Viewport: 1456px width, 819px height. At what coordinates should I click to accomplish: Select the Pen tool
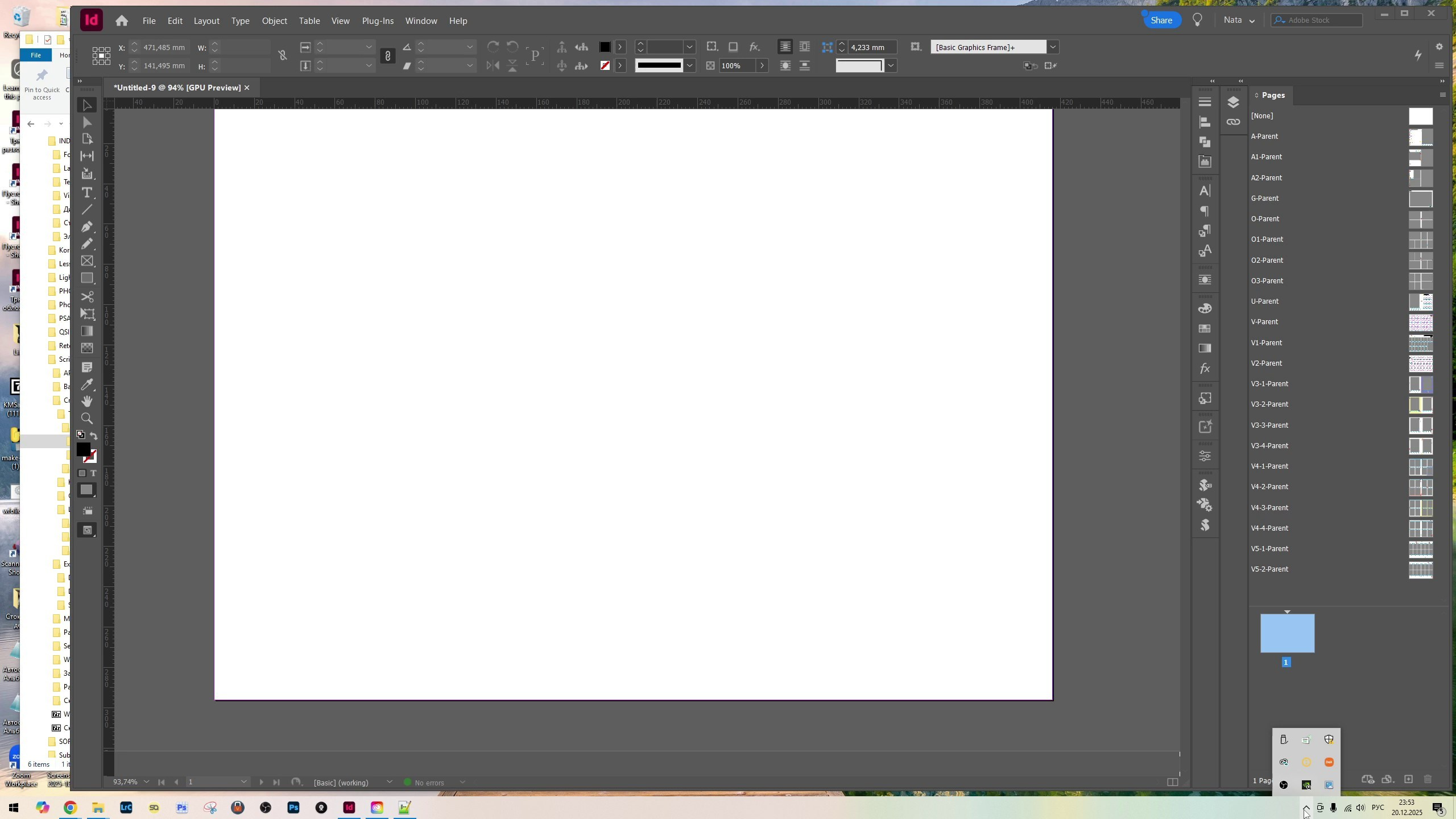coord(87,227)
